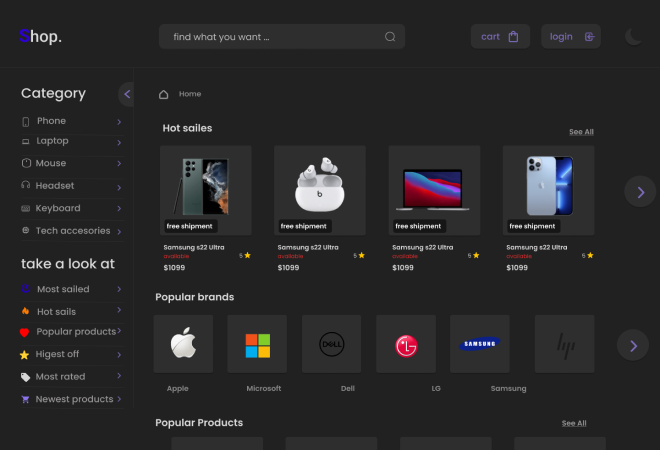The width and height of the screenshot is (660, 450).
Task: Click the Popular products heart icon
Action: click(x=24, y=333)
